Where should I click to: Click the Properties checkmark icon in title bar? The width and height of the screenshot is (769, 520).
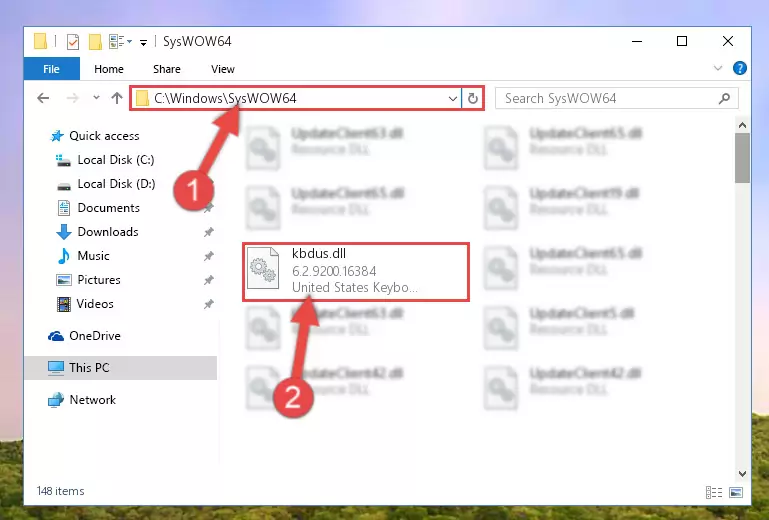point(73,42)
